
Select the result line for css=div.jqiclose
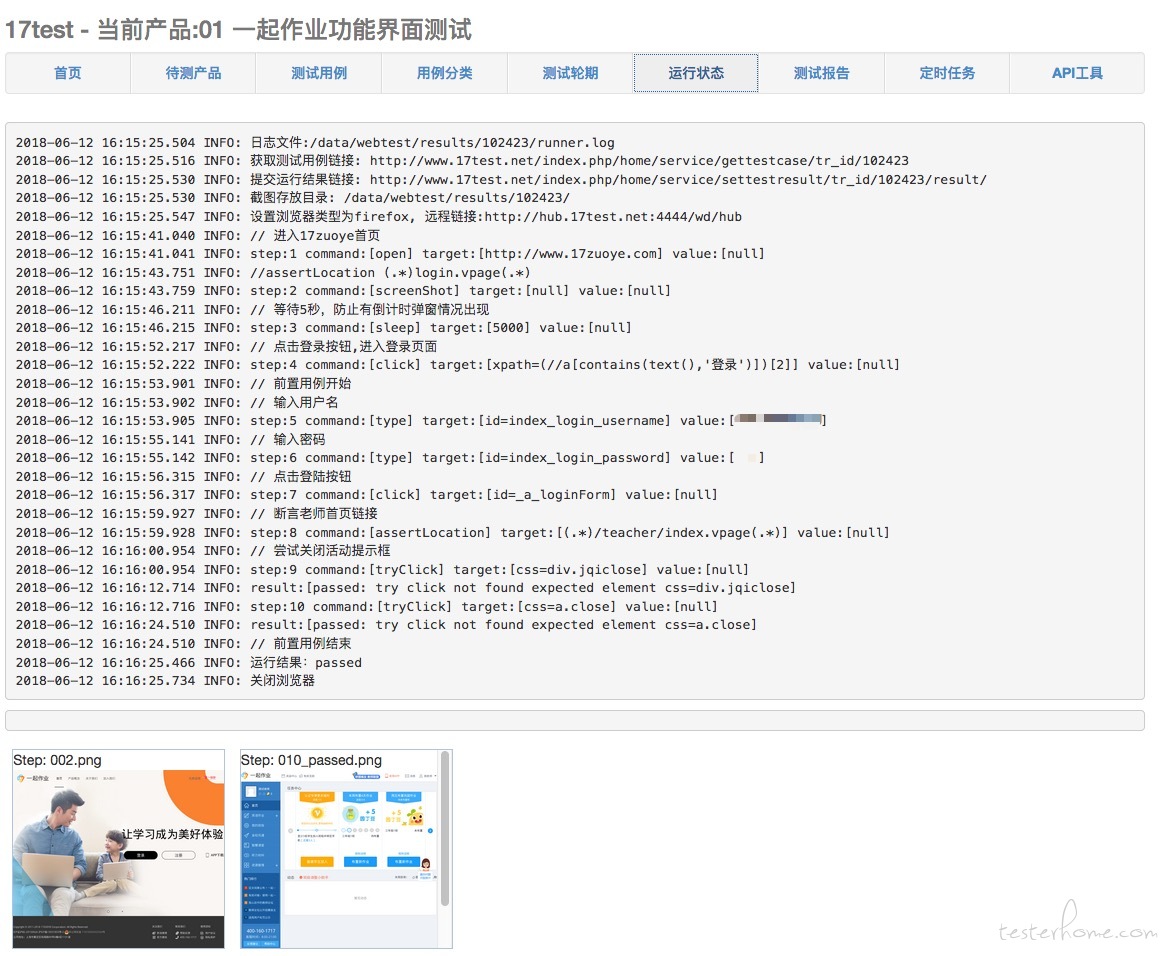pyautogui.click(x=405, y=588)
